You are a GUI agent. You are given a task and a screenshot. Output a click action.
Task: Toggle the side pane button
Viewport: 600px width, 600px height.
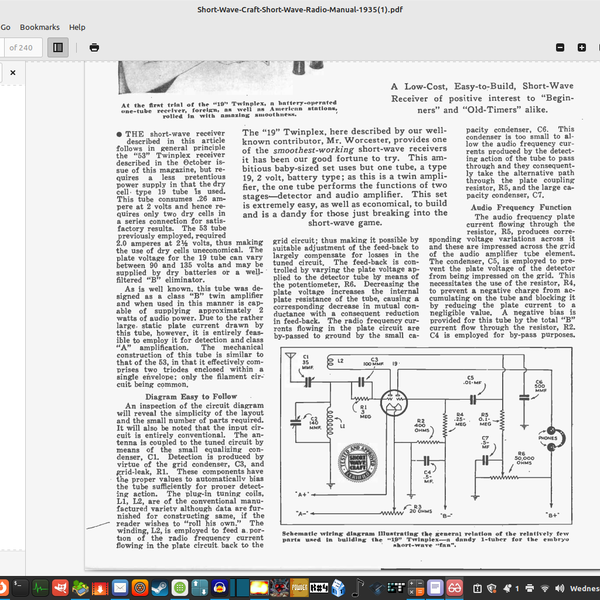pyautogui.click(x=58, y=47)
